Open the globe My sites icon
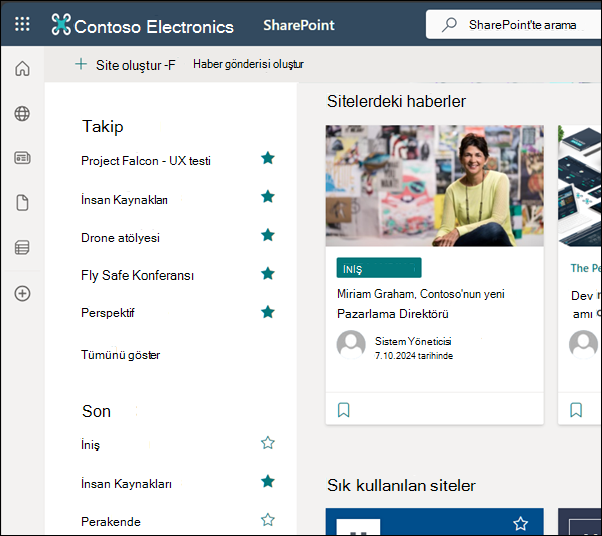 pos(22,114)
